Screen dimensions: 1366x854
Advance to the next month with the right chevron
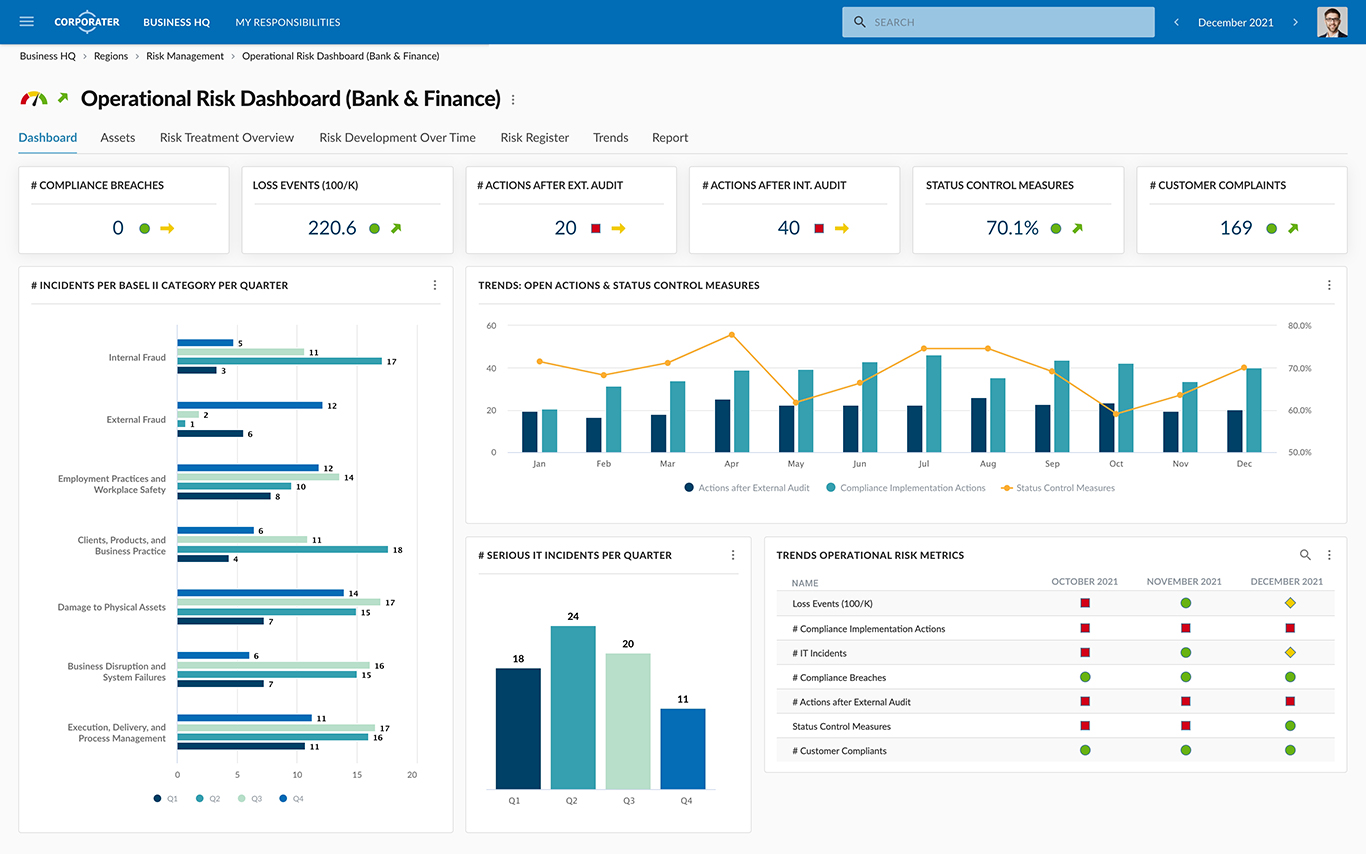1296,21
